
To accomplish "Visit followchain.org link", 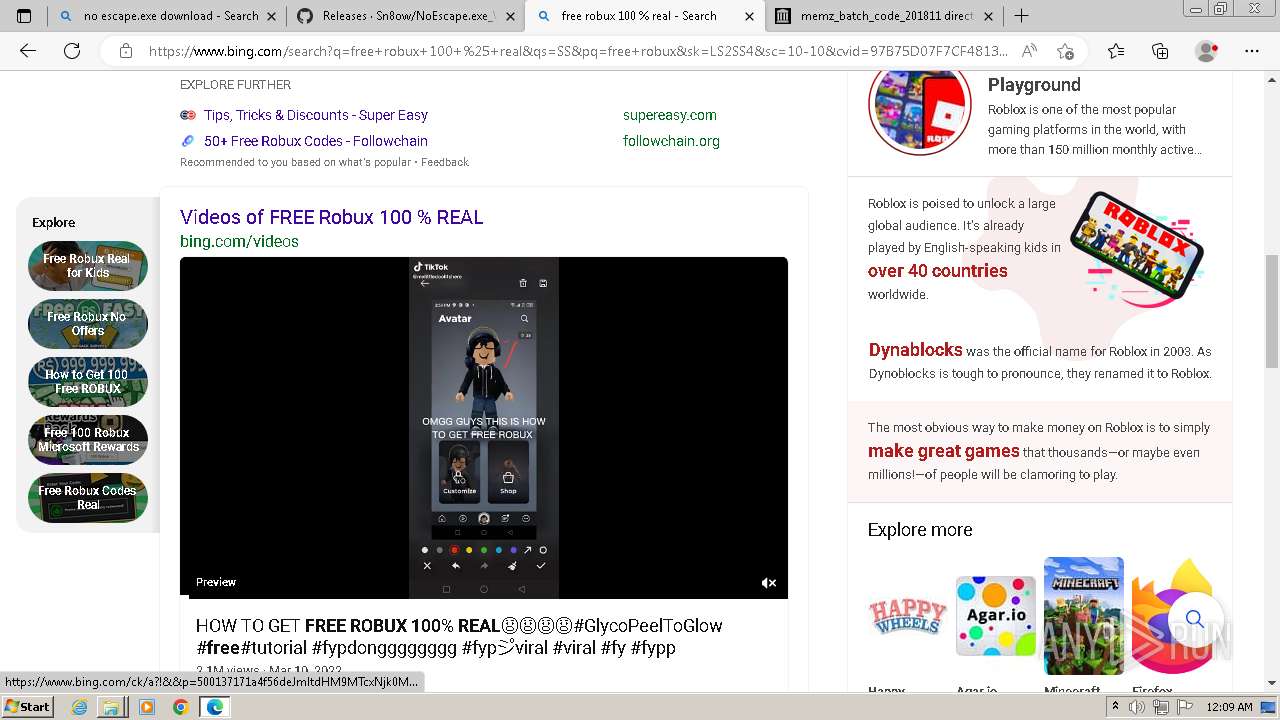I will (671, 141).
